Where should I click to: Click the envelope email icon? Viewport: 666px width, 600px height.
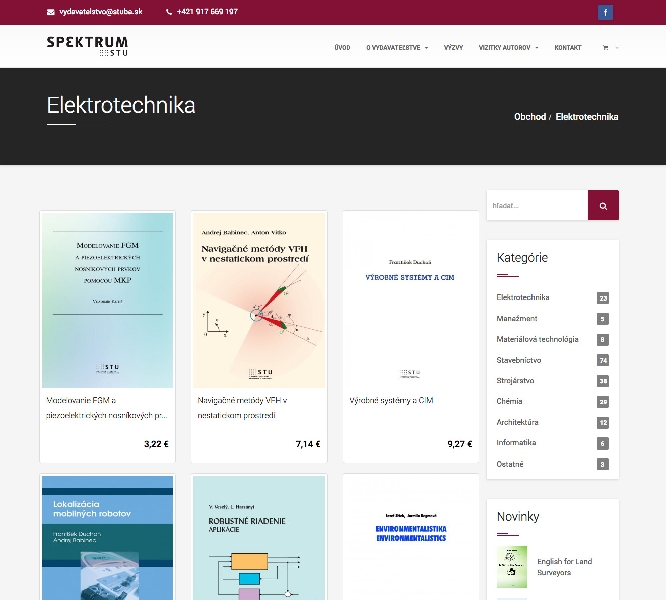point(51,12)
